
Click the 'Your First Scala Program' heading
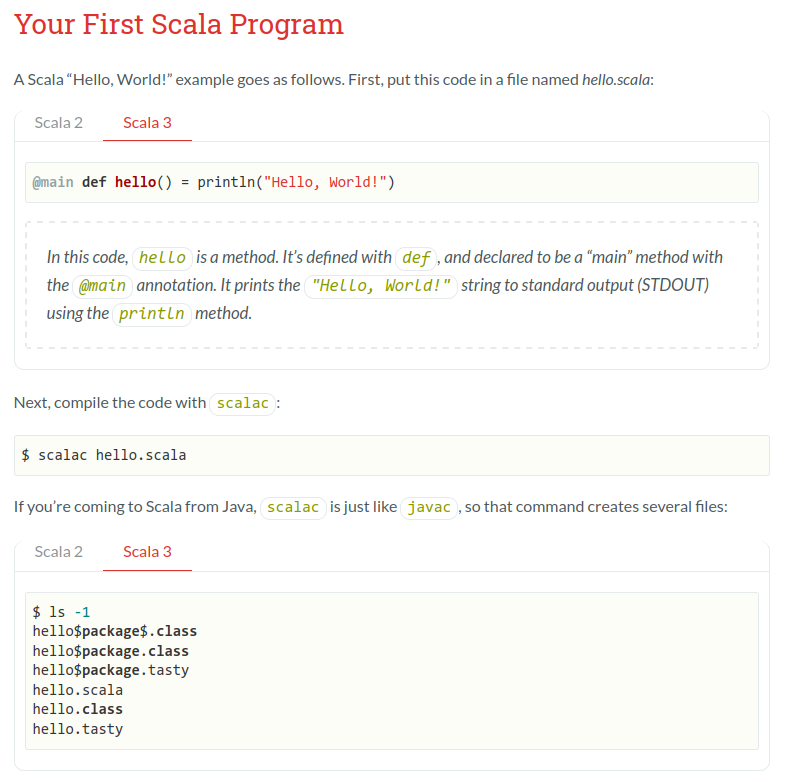pyautogui.click(x=178, y=24)
